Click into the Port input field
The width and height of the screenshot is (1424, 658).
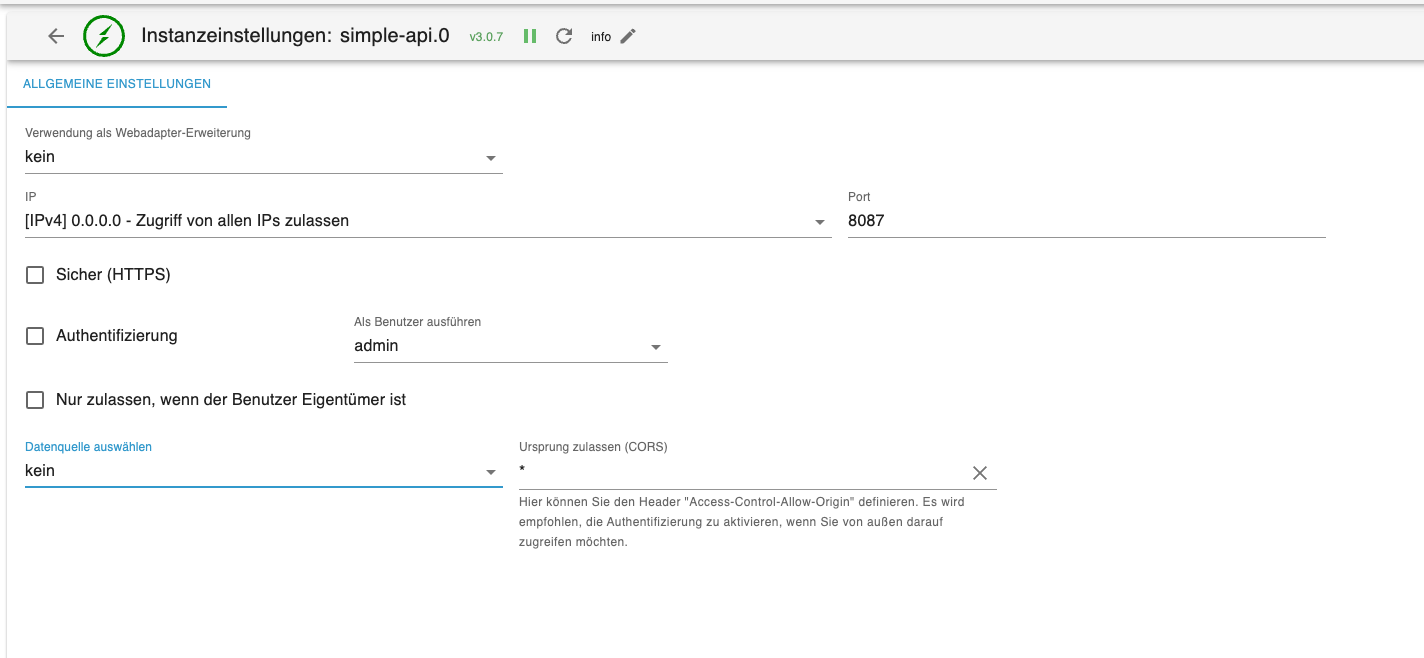pos(1086,221)
